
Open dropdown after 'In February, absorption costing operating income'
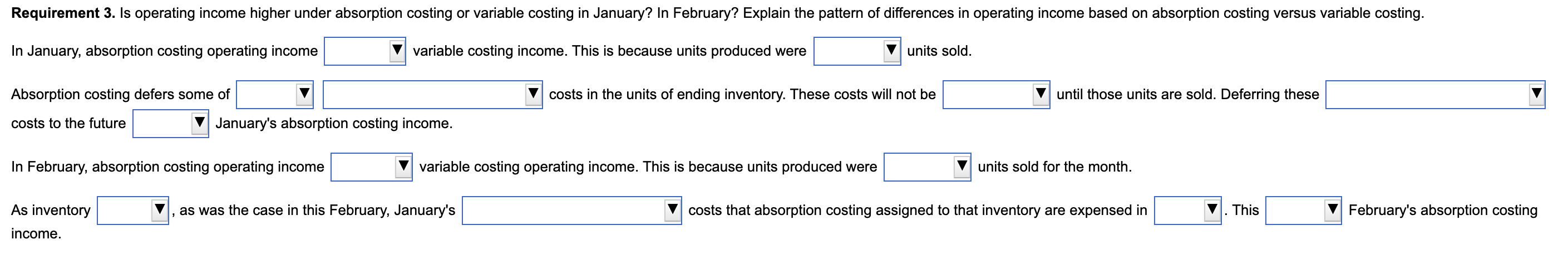click(x=371, y=167)
